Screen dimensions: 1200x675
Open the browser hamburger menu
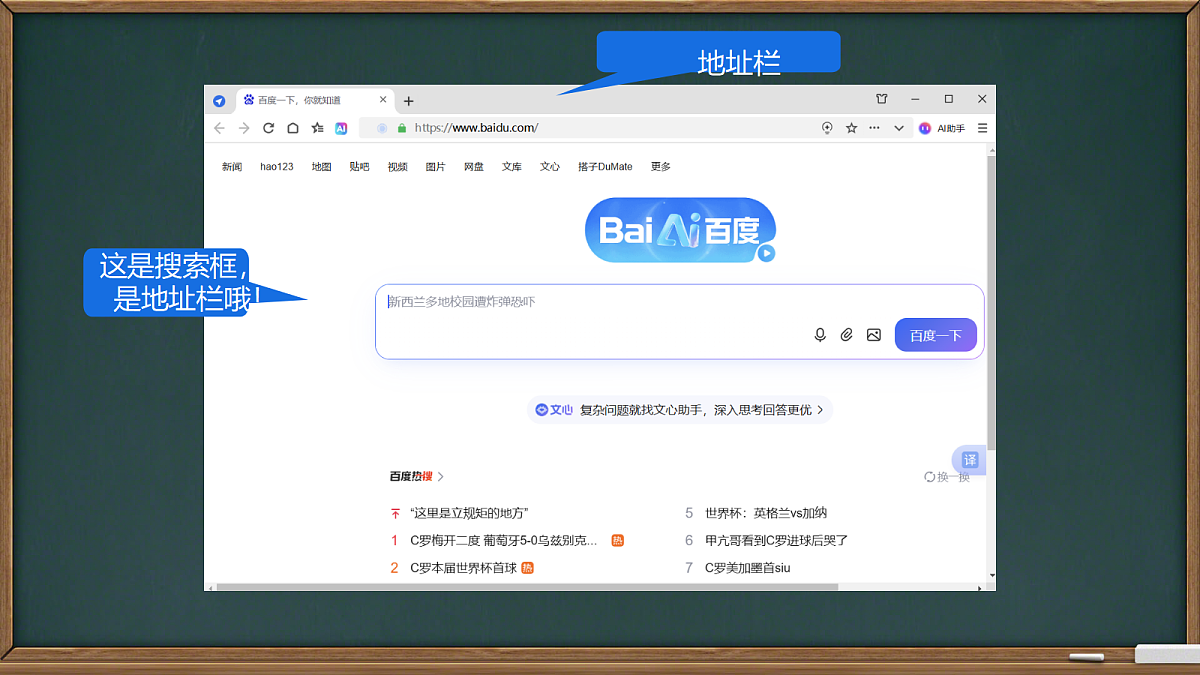point(982,128)
